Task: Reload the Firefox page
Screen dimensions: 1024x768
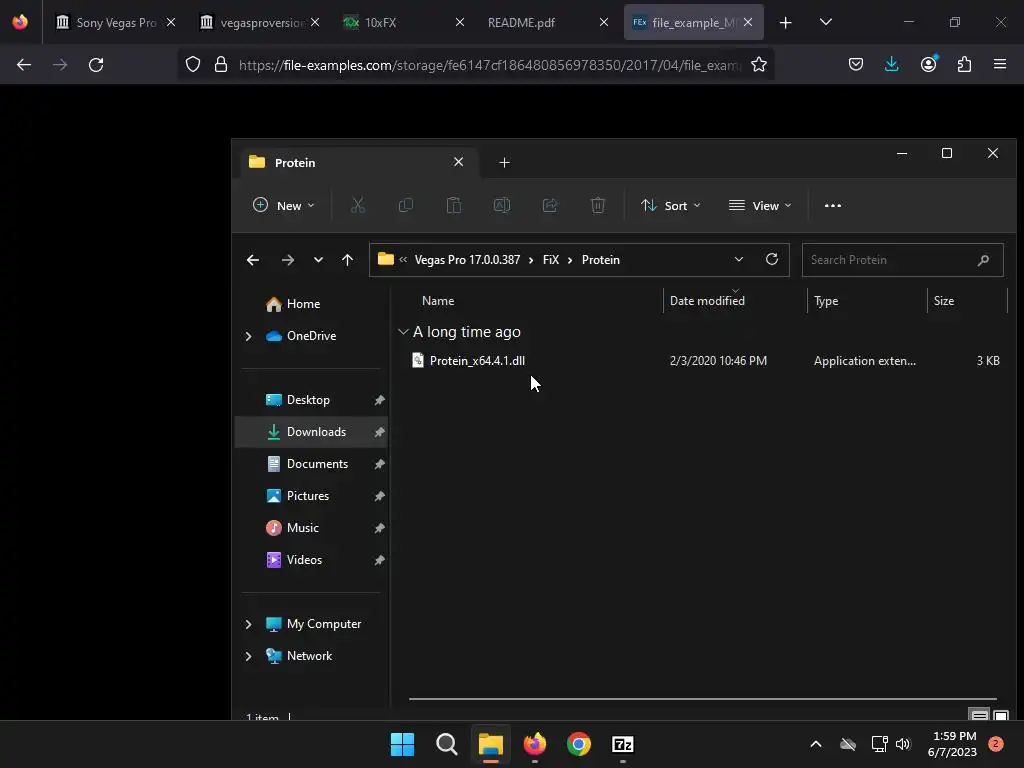Action: (x=96, y=65)
